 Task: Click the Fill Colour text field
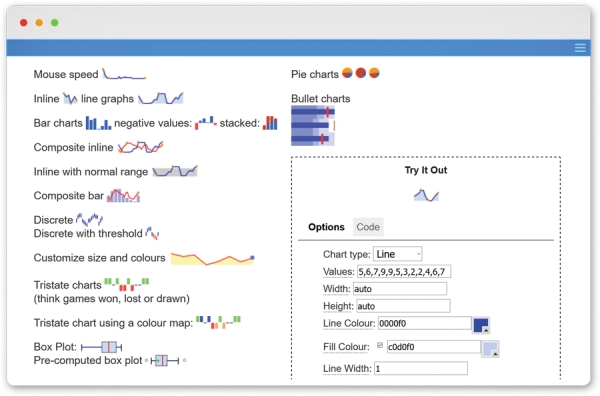434,347
